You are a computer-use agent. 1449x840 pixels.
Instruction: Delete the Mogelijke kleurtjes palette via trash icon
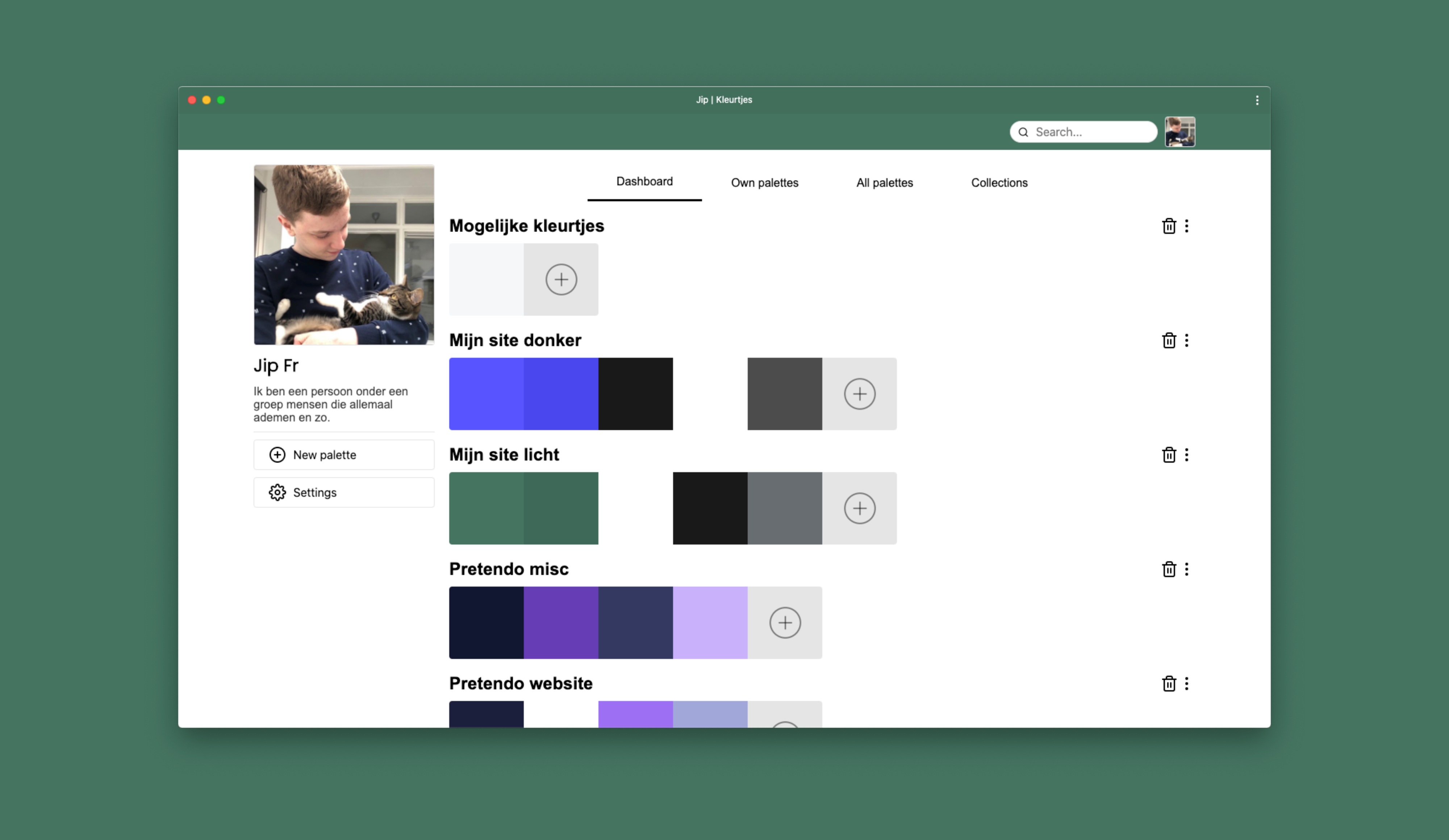pyautogui.click(x=1168, y=226)
